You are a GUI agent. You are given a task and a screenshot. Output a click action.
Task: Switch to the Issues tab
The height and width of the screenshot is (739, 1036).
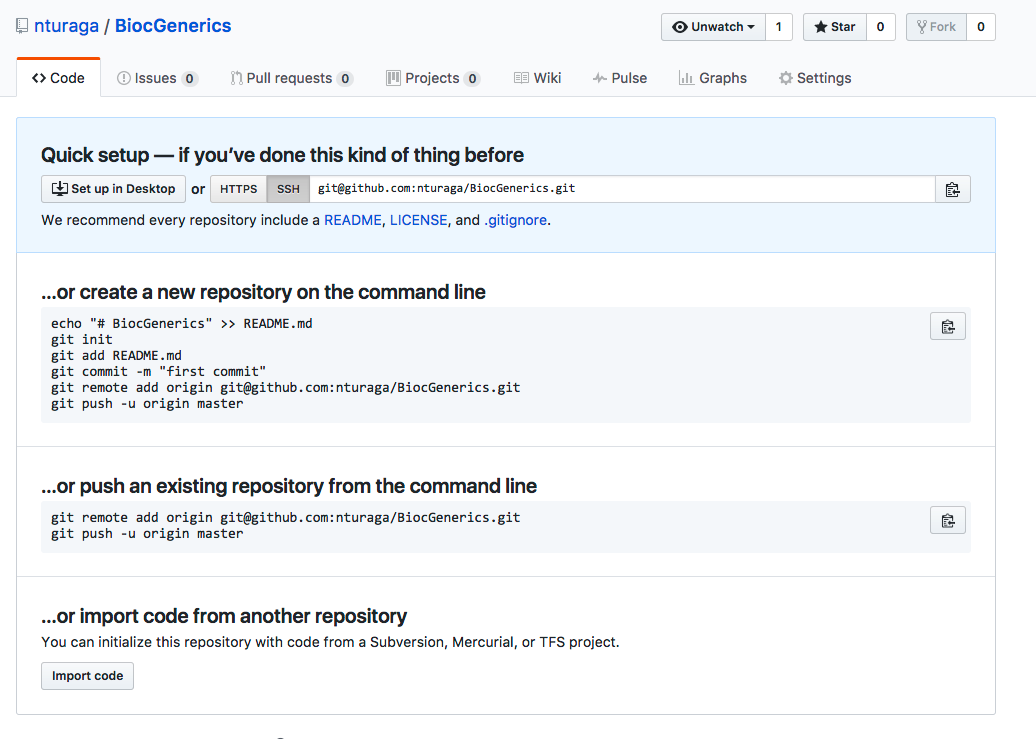[x=156, y=78]
